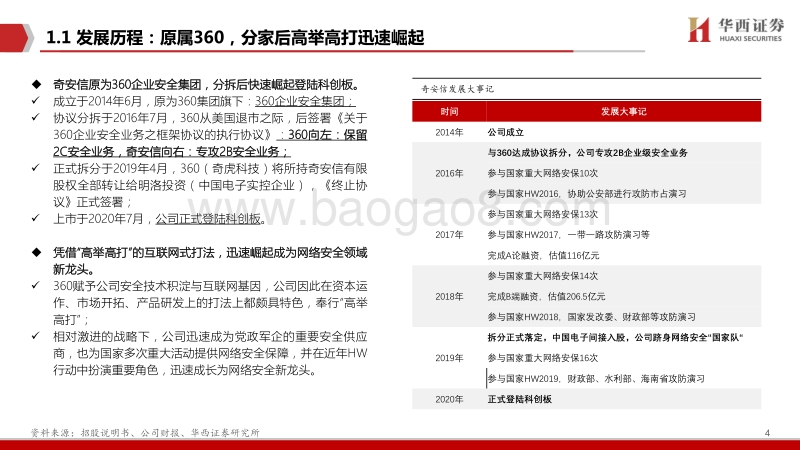Click the line starting "上市于2020年7月"
Viewport: 800px width, 450px height.
coord(160,219)
